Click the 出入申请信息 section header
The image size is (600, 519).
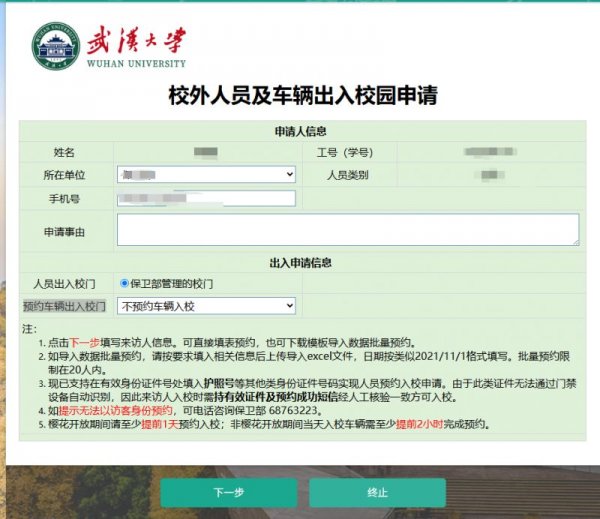[x=300, y=263]
